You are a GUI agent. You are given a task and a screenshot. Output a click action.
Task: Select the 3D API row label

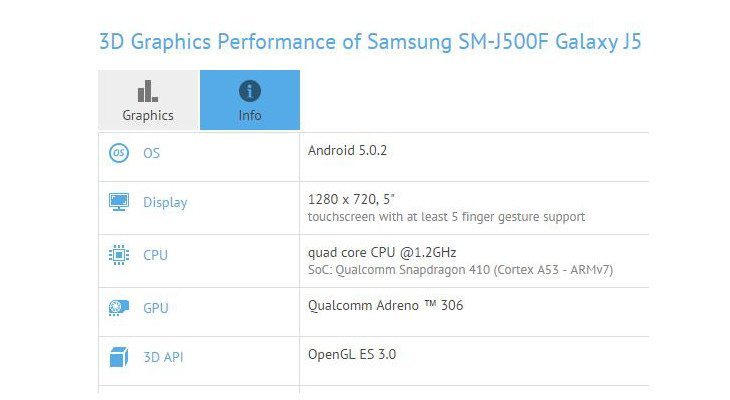pyautogui.click(x=163, y=357)
